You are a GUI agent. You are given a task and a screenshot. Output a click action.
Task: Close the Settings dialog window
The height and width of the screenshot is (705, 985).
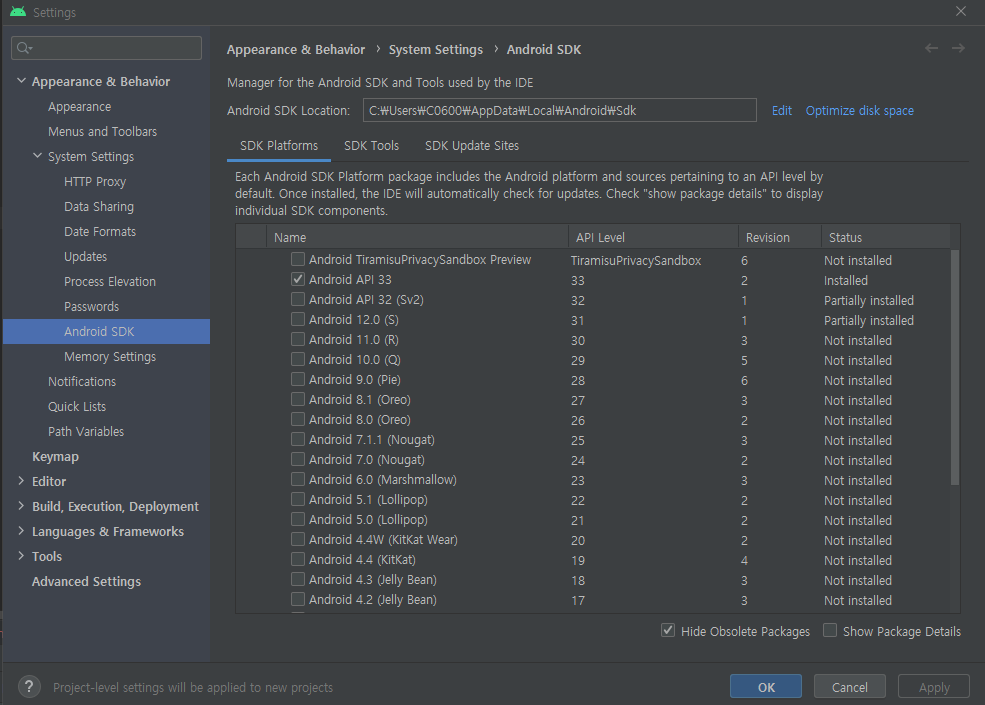[961, 11]
